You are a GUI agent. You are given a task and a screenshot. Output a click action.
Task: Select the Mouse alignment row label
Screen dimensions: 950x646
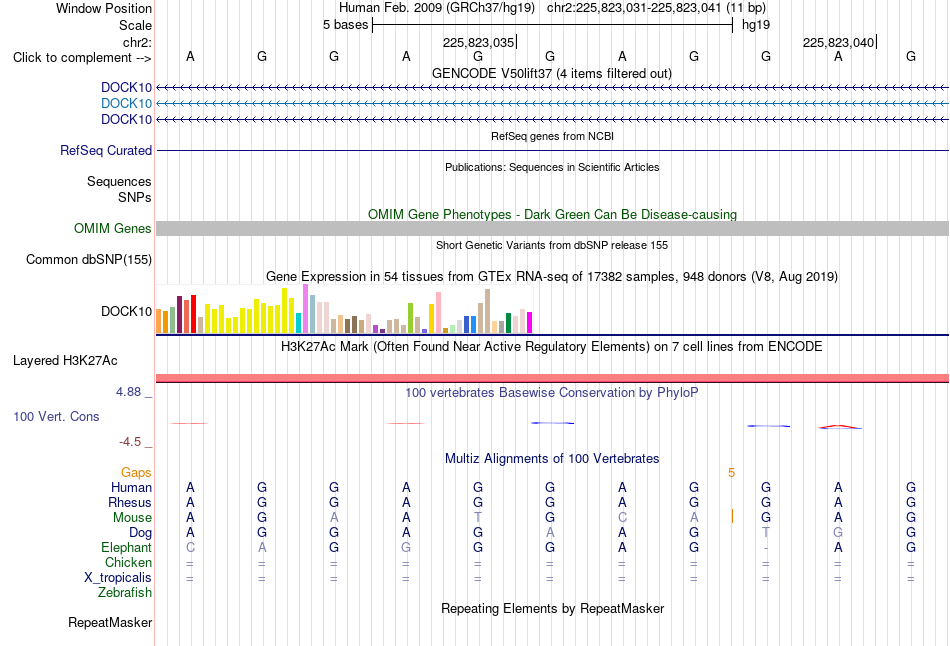click(x=132, y=518)
